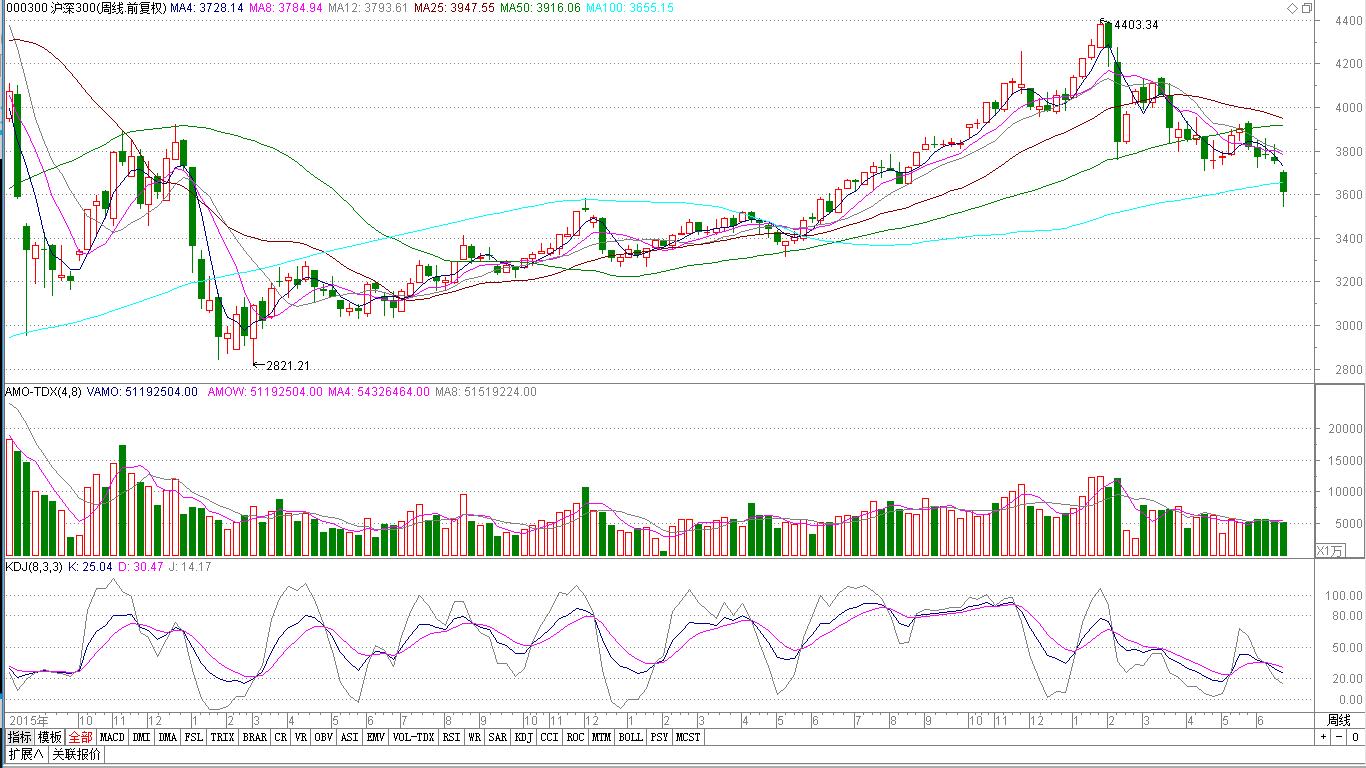This screenshot has height=768, width=1366.
Task: Switch indicator to MTM
Action: pos(601,737)
